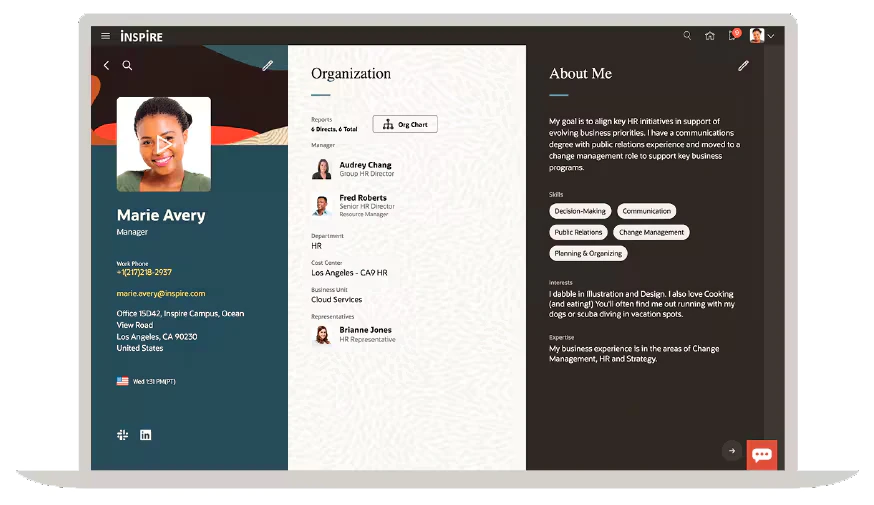Click the Organization heading

(351, 74)
